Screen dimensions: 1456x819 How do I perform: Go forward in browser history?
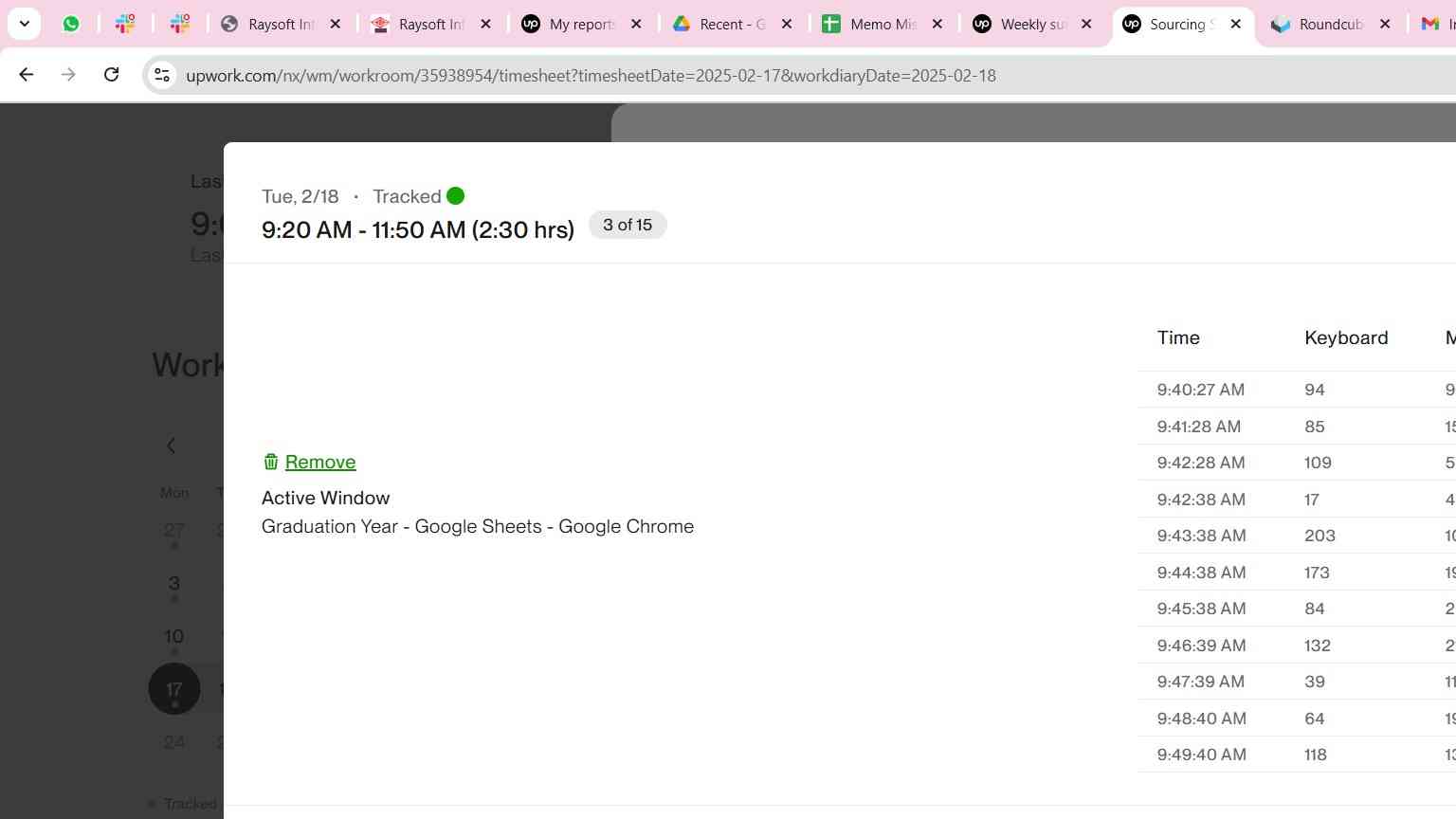[x=68, y=74]
